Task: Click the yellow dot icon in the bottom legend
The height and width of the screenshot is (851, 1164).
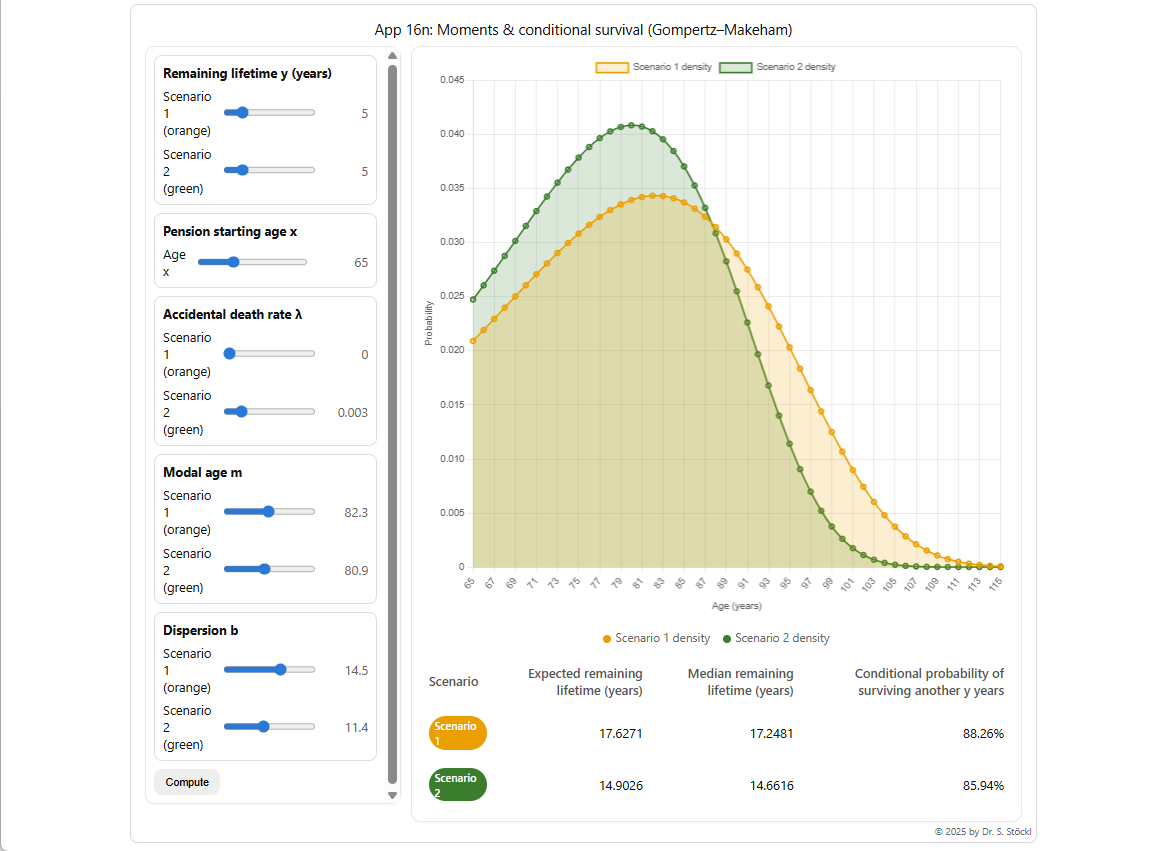Action: click(607, 638)
